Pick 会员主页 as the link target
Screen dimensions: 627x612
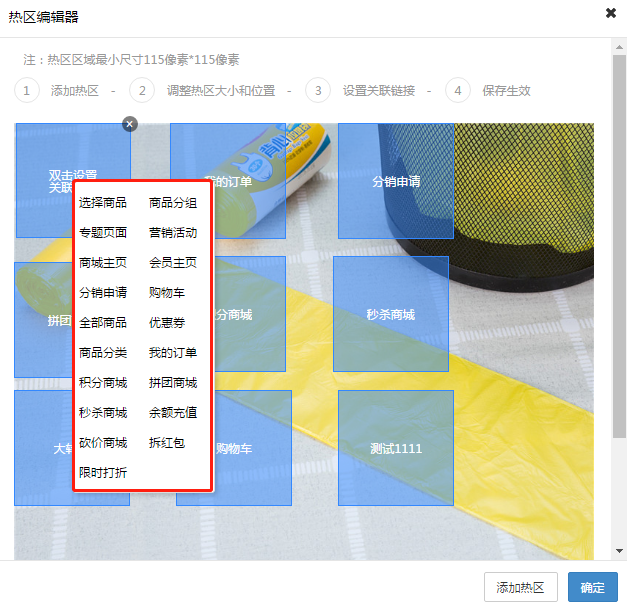[173, 263]
